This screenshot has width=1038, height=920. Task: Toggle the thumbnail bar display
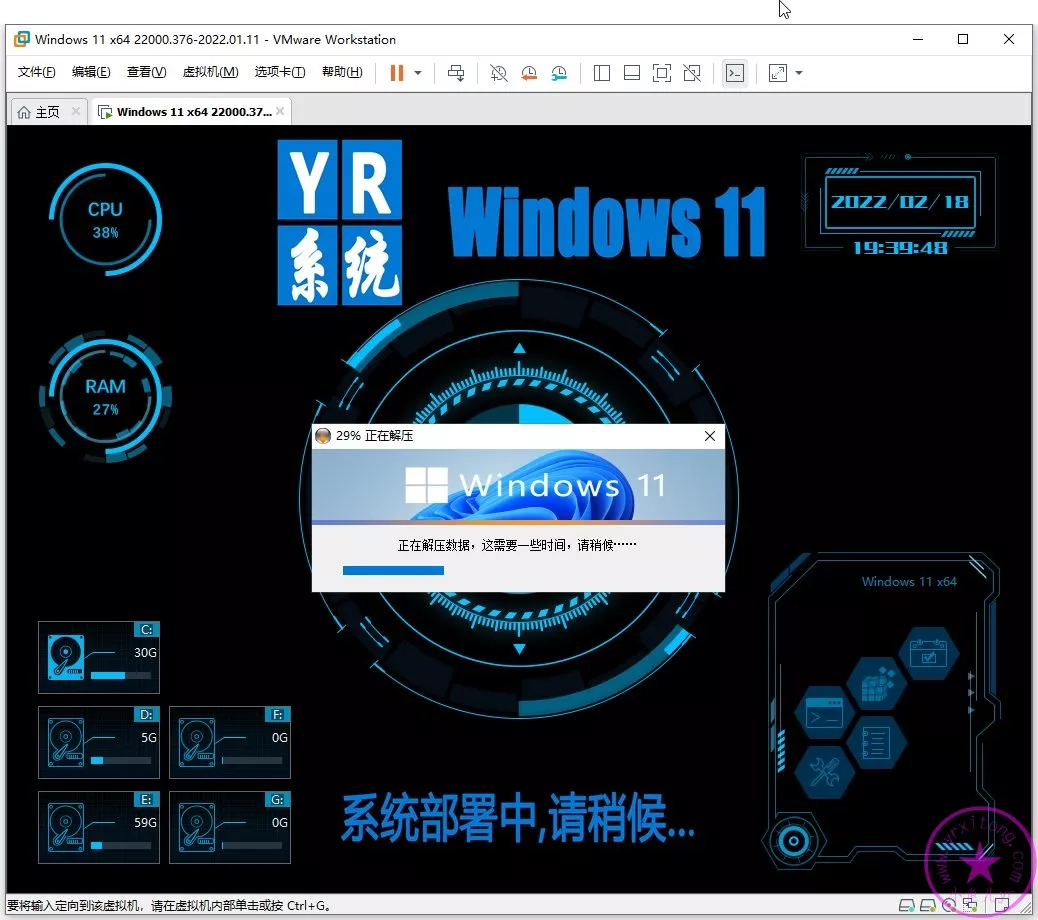coord(631,73)
